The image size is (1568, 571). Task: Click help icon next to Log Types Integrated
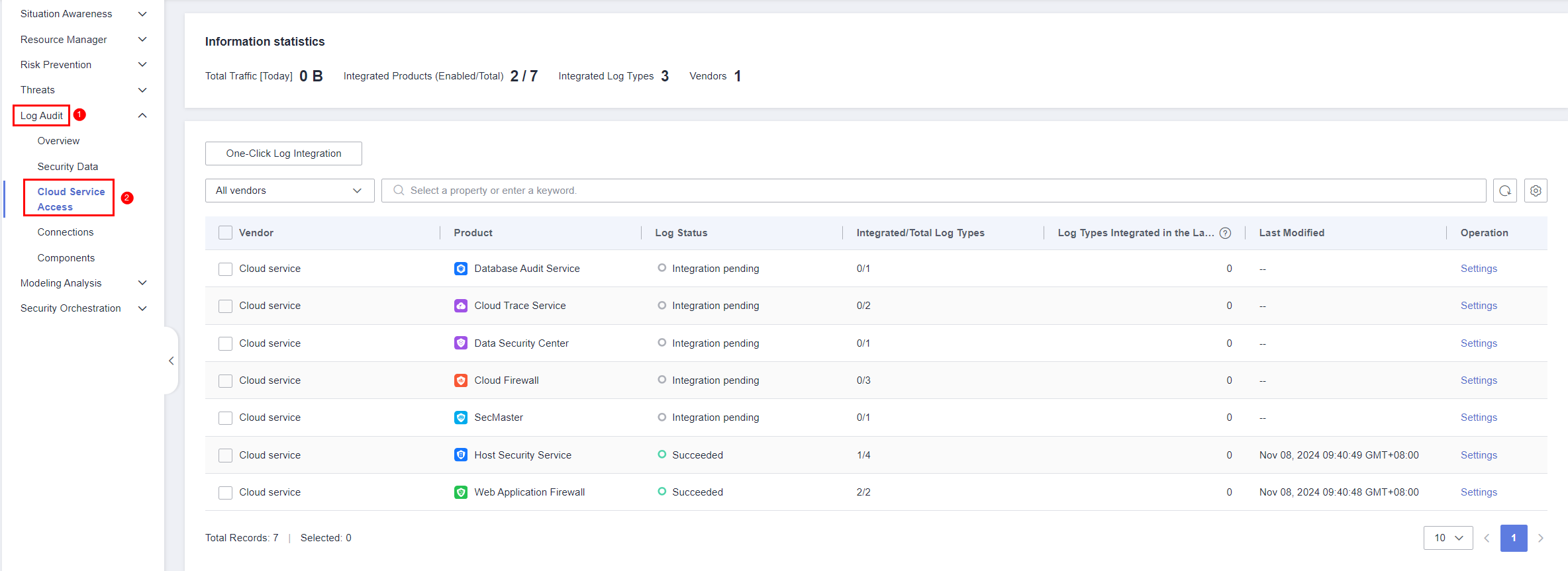click(1225, 233)
